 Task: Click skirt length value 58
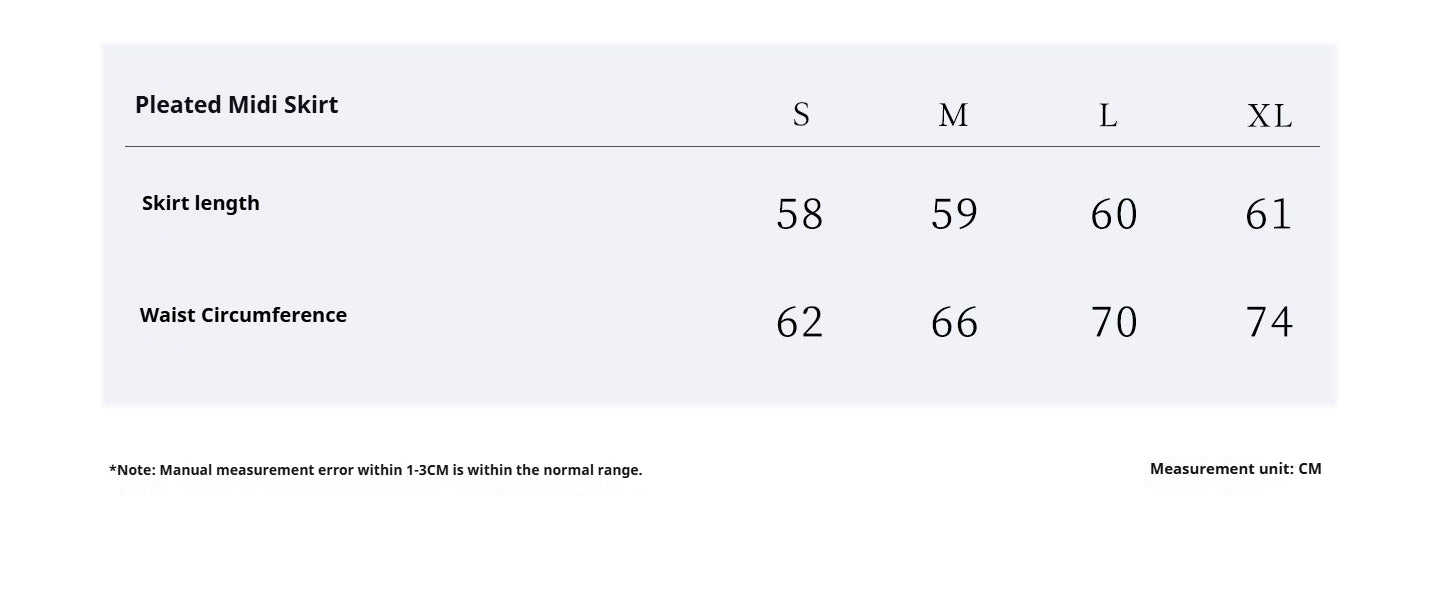pyautogui.click(x=800, y=214)
